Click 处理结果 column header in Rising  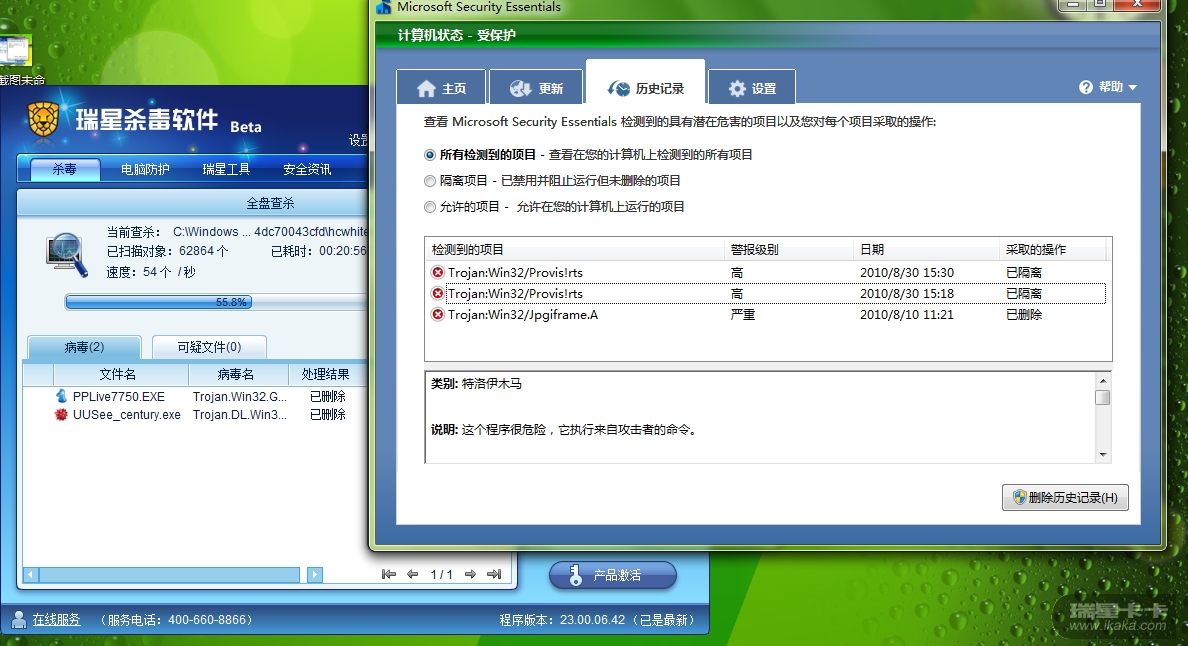point(327,374)
